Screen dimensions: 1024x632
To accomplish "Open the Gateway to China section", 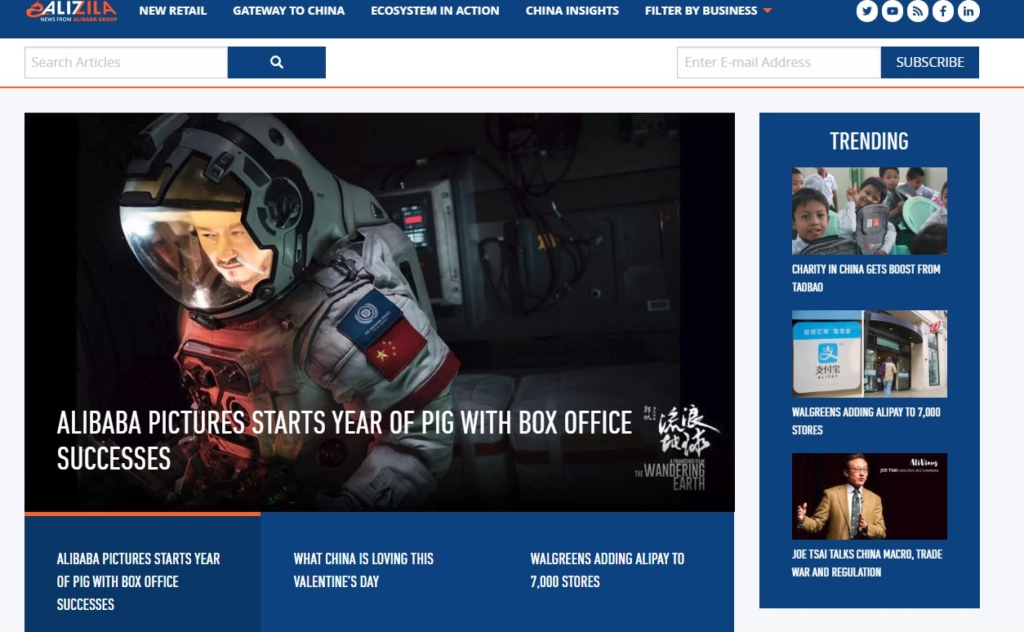I will point(289,10).
